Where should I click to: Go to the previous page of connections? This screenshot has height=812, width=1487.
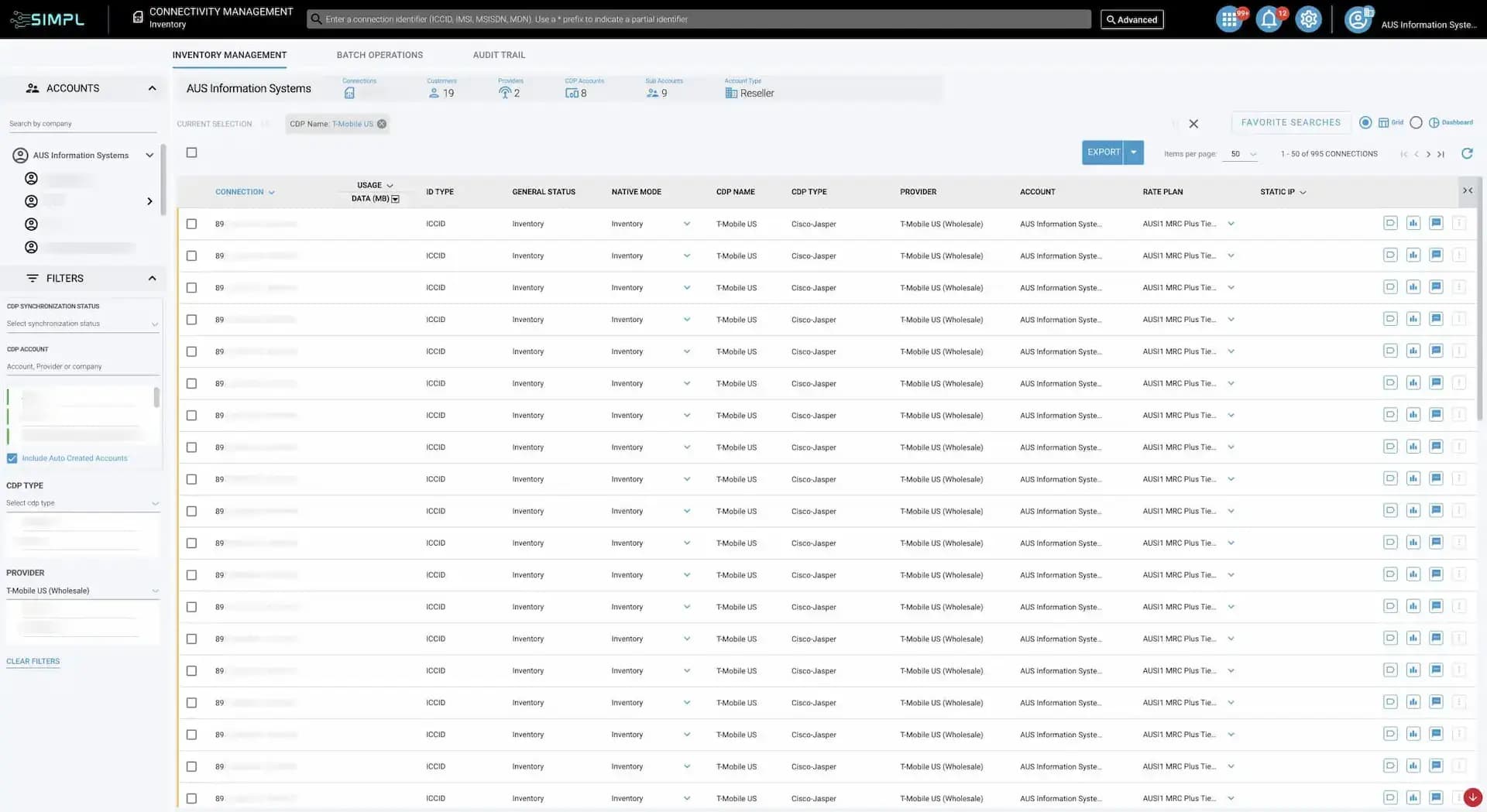pos(1417,154)
